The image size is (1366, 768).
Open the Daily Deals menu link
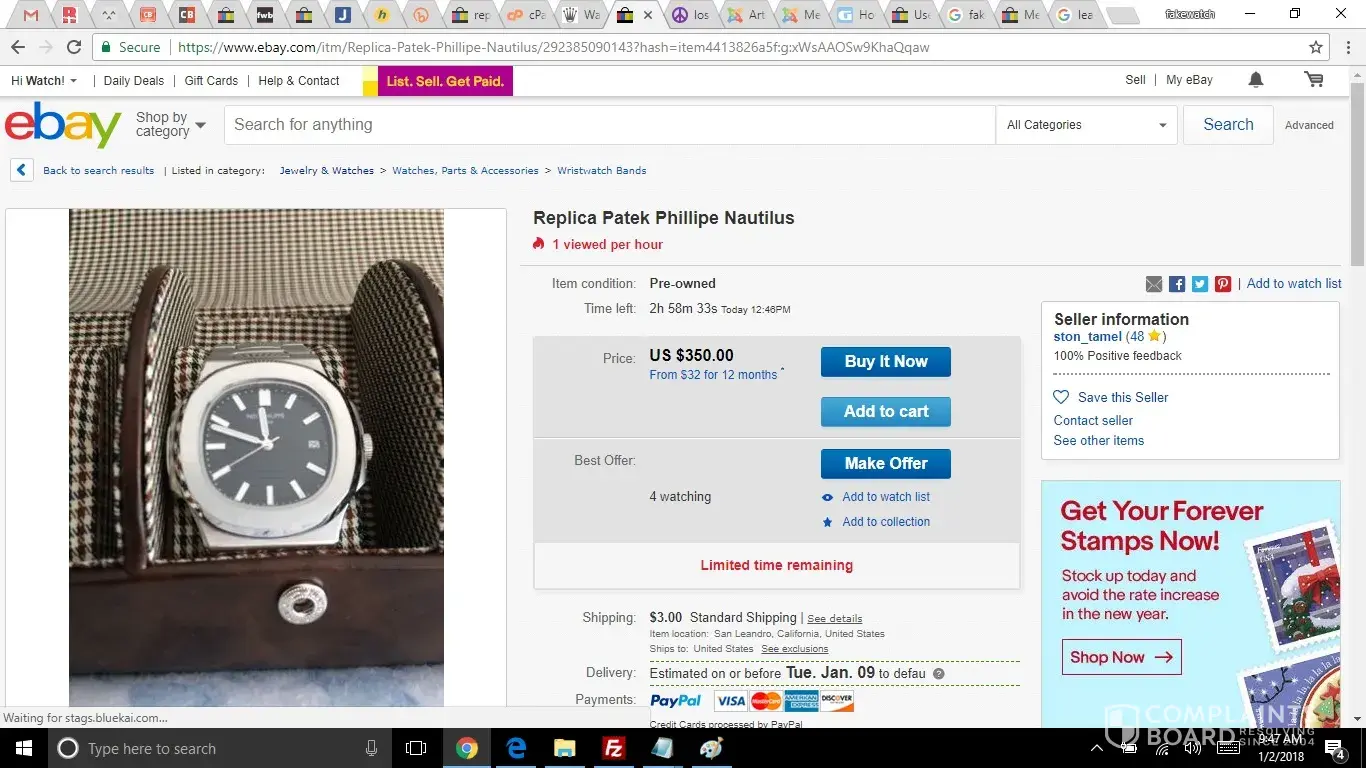click(134, 81)
